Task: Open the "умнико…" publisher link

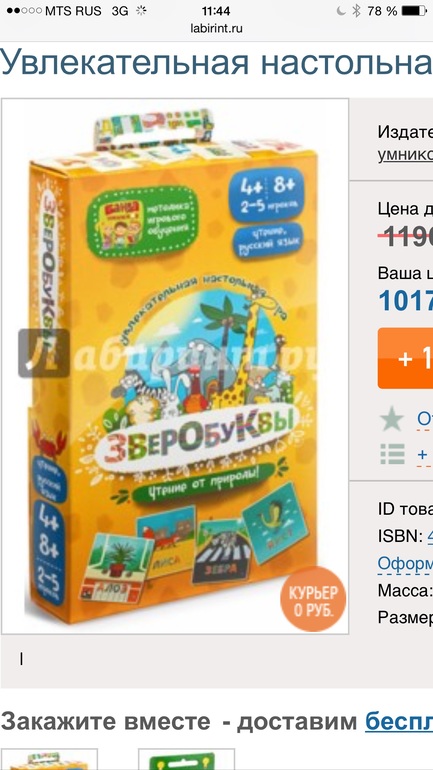Action: coord(406,154)
